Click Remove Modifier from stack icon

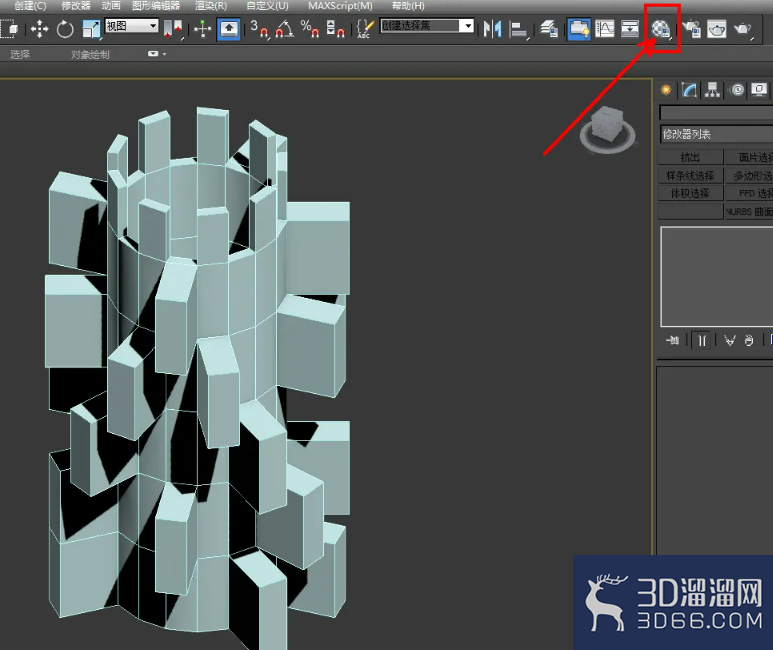(749, 340)
